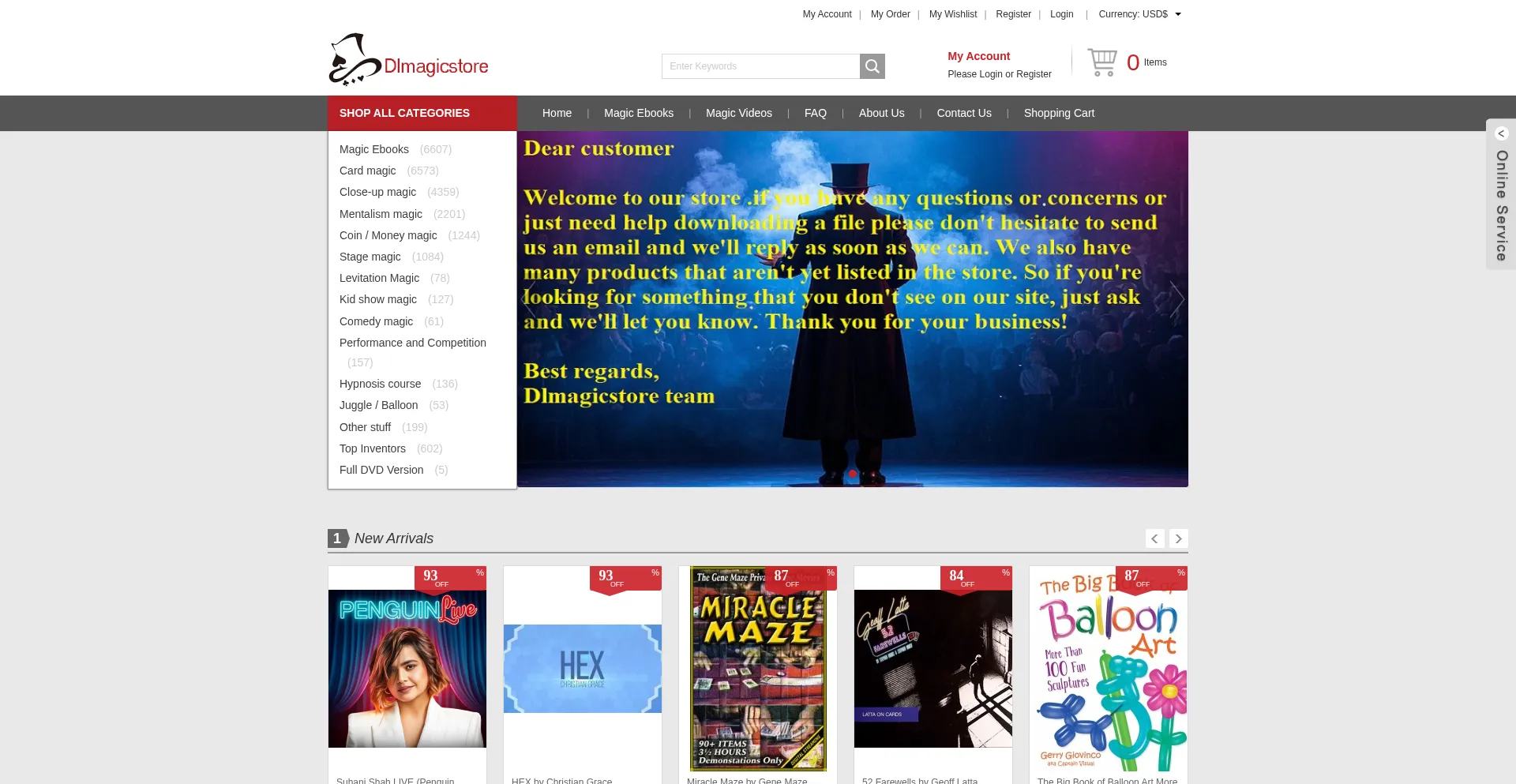Show previous banner with left arrow
This screenshot has width=1516, height=784.
point(528,299)
